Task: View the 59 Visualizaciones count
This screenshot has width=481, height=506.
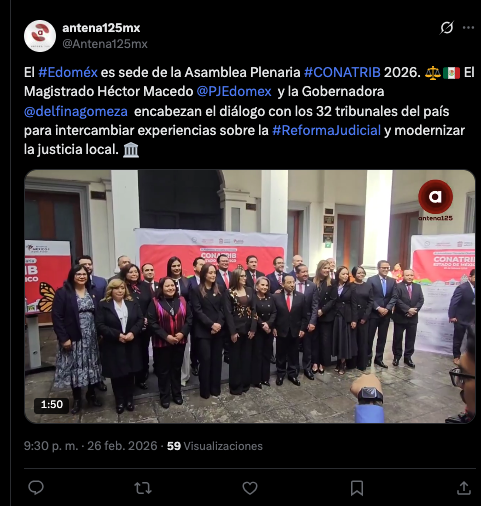Action: (x=215, y=446)
